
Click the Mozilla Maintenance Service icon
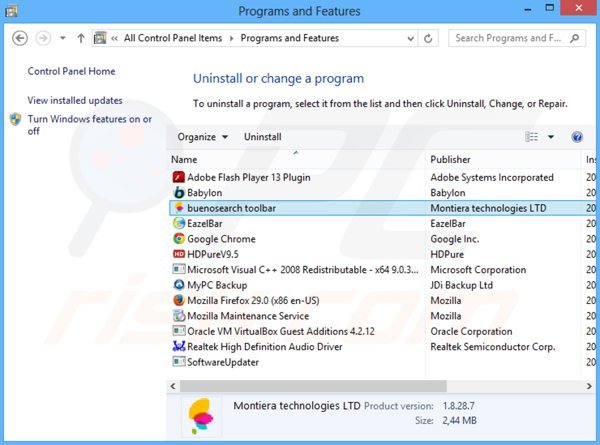click(x=179, y=316)
